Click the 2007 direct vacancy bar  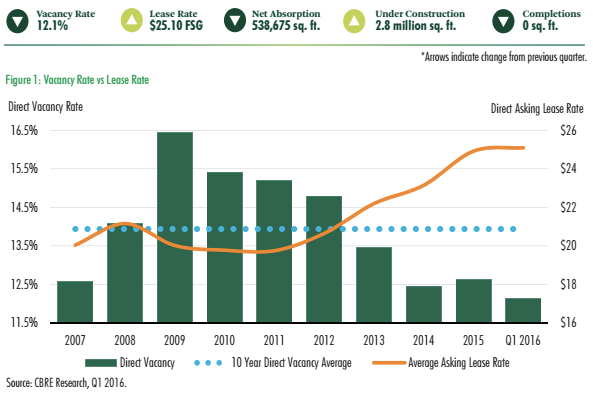(x=75, y=302)
